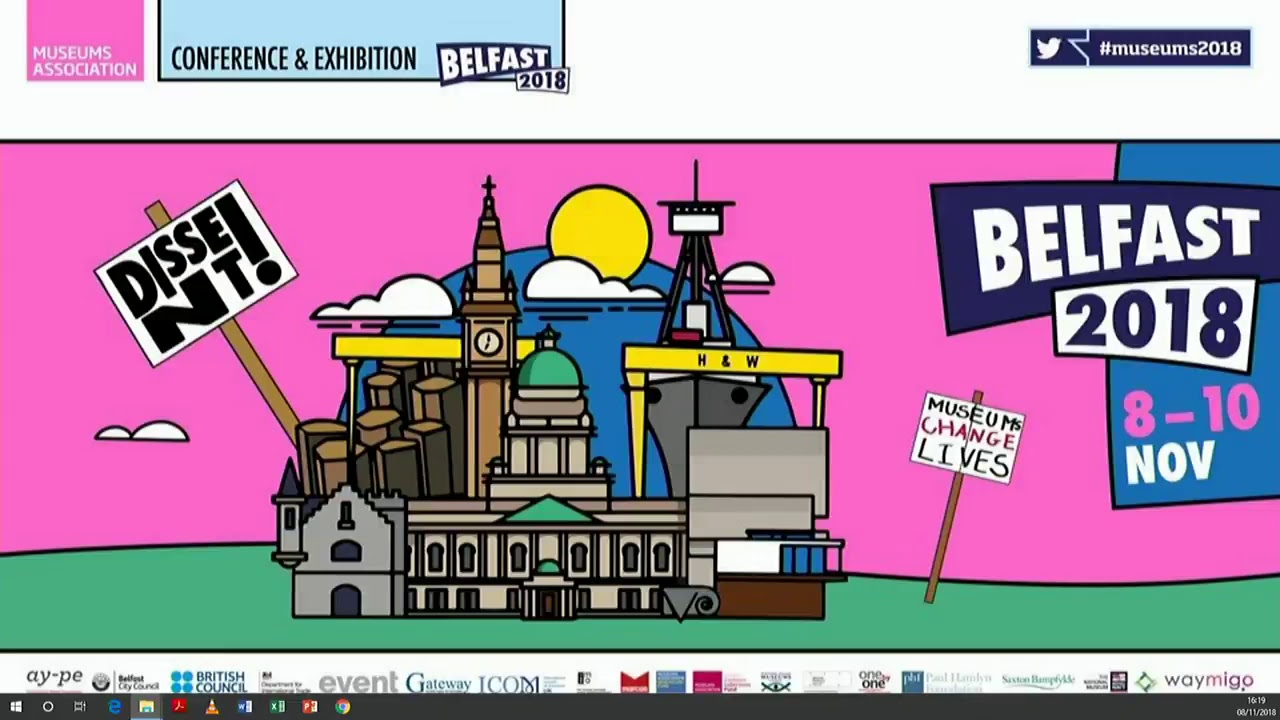1280x720 pixels.
Task: Click the event sponsor logo
Action: 358,683
